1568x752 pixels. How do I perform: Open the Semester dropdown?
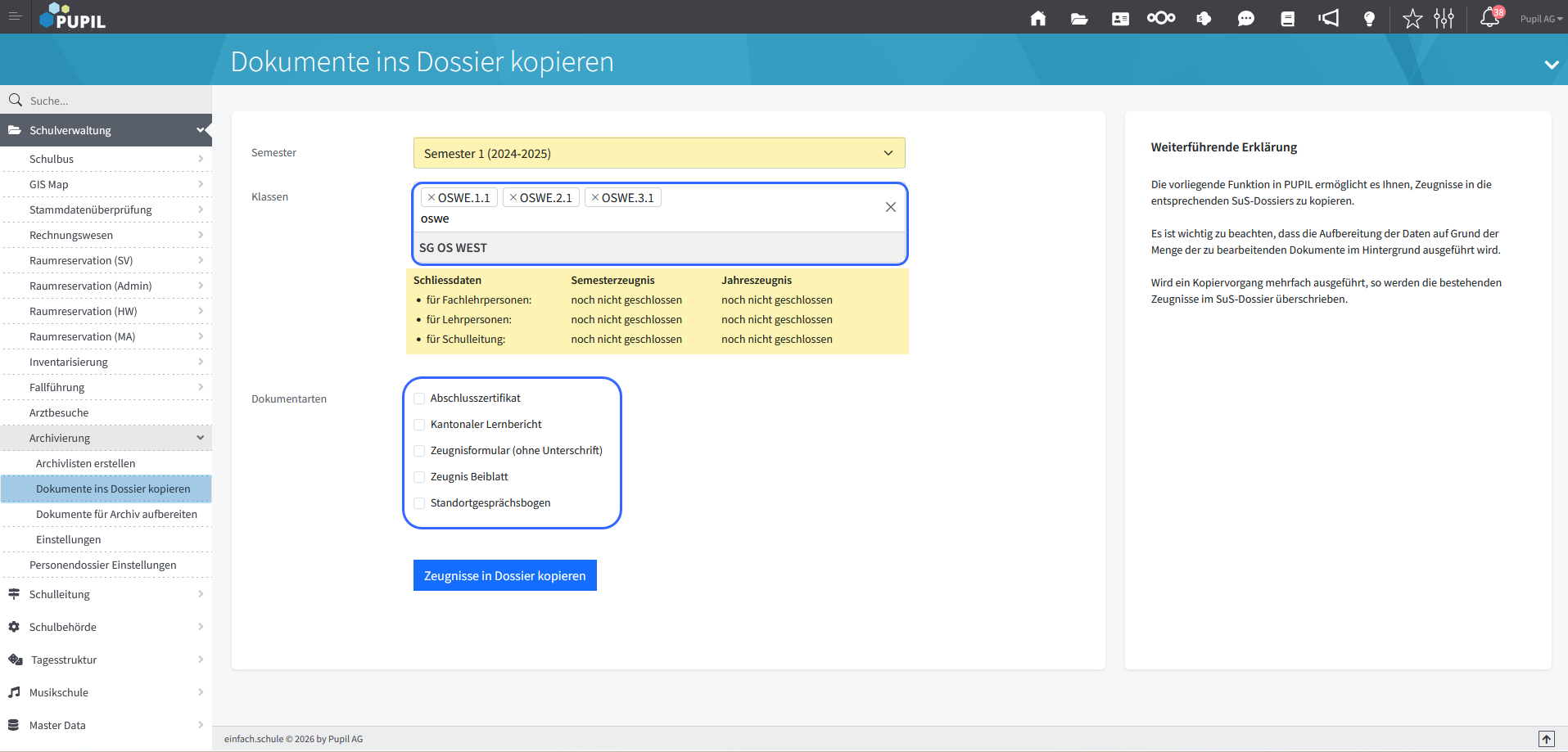tap(658, 153)
